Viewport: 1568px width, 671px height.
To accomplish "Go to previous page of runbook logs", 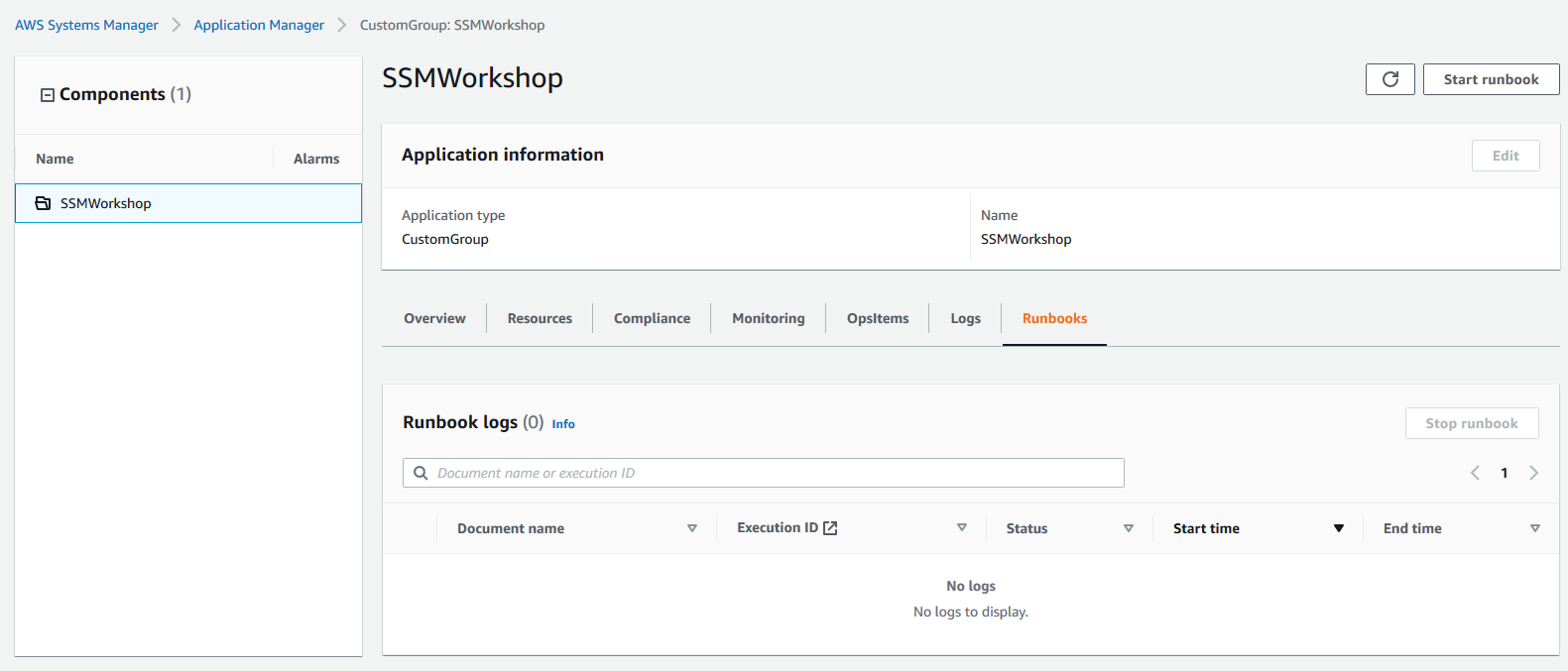I will [x=1475, y=473].
